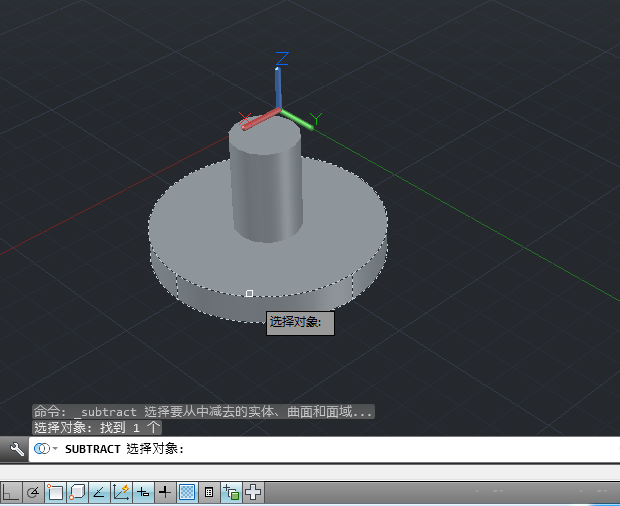Toggle Dynamic Input in status bar
This screenshot has height=506, width=620.
(x=143, y=493)
